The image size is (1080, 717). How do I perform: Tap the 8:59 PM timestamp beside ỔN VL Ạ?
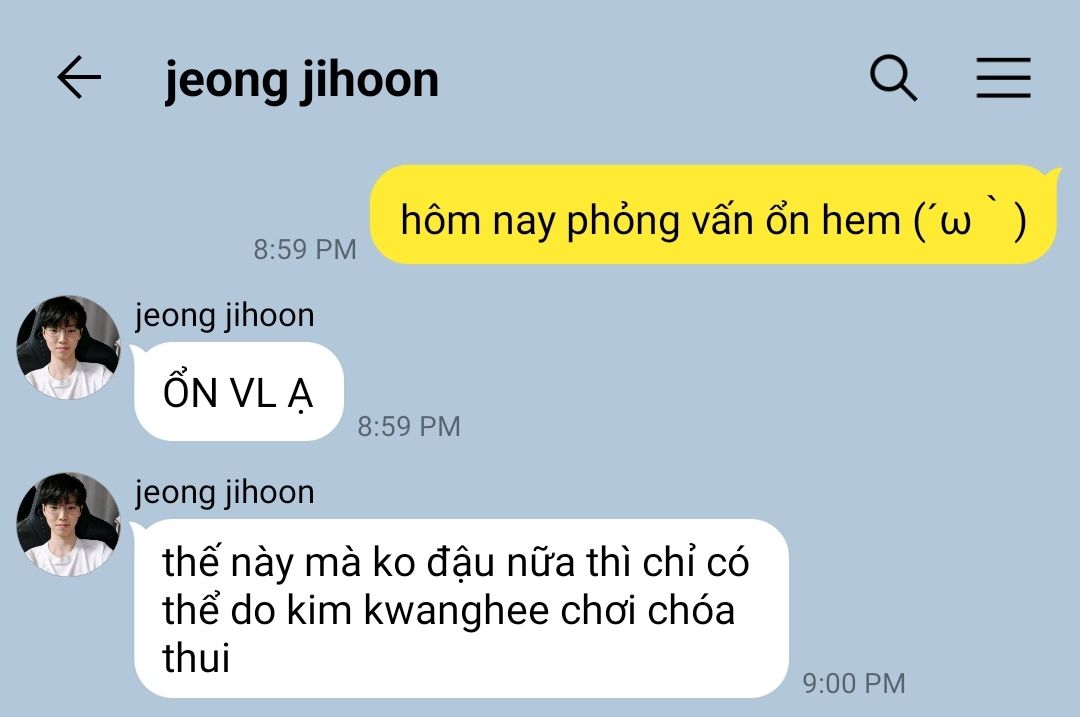click(x=408, y=426)
